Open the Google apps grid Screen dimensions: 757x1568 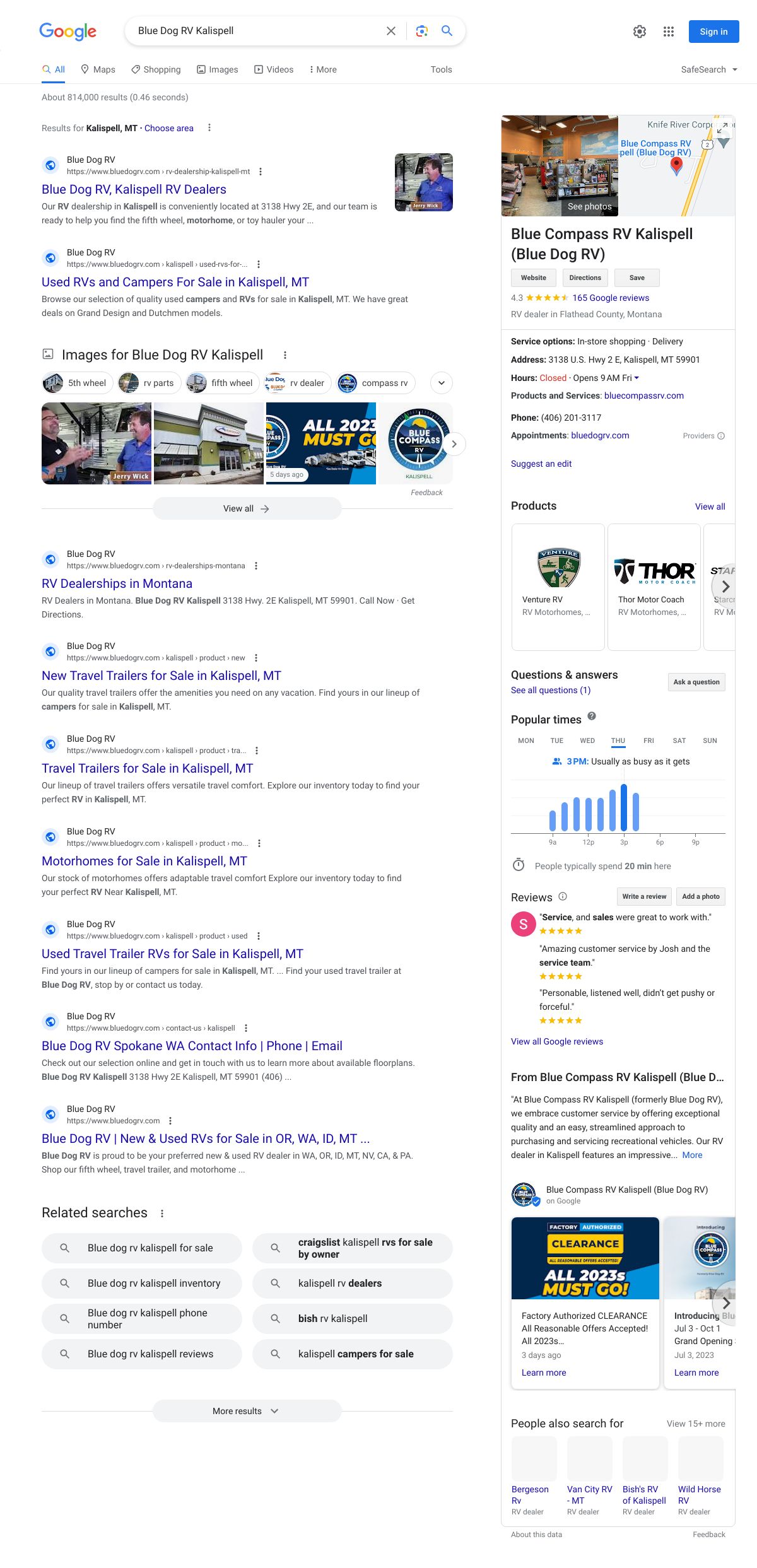pos(669,32)
